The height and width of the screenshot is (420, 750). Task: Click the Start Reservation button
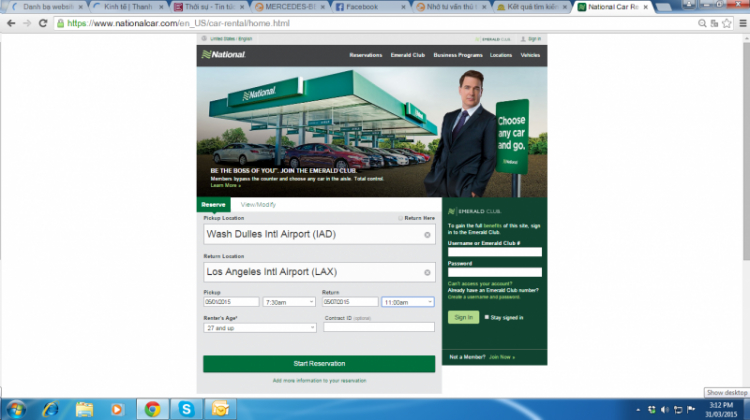(319, 364)
